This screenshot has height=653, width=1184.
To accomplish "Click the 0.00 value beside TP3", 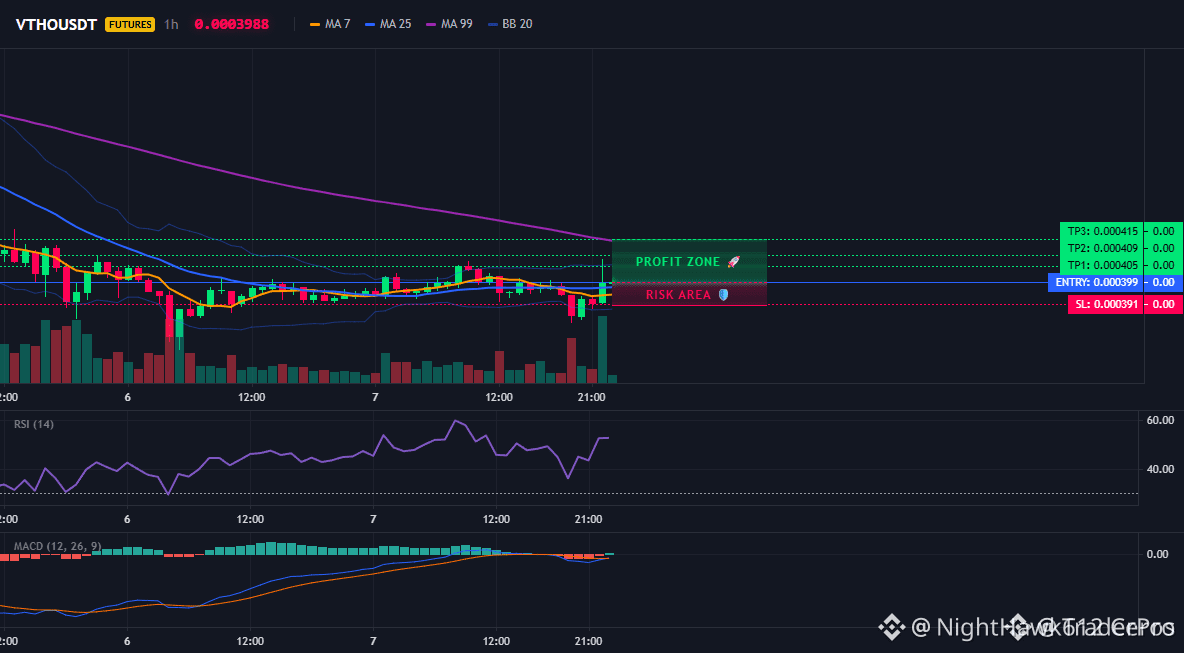I will pyautogui.click(x=1164, y=231).
